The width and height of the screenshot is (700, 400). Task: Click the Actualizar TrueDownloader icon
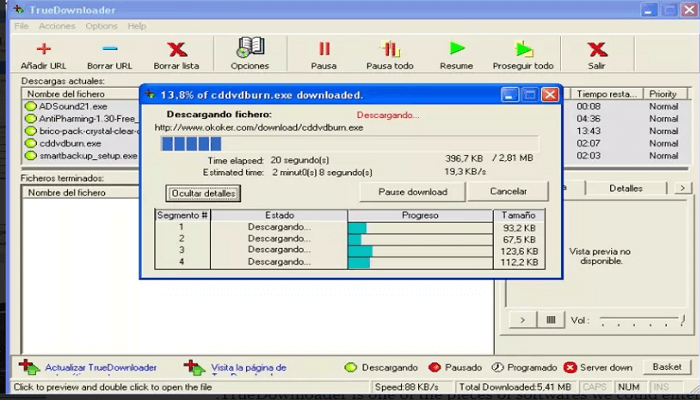29,367
